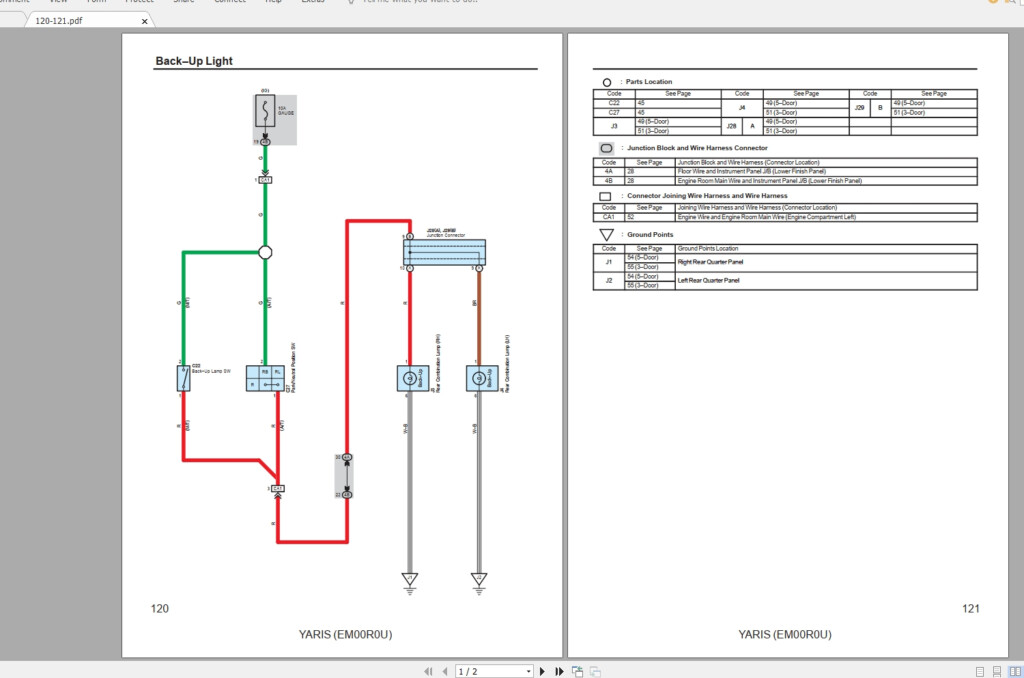Click Connector Joining Wire Harness and Wire Harness heading
This screenshot has width=1024, height=678.
tap(707, 195)
